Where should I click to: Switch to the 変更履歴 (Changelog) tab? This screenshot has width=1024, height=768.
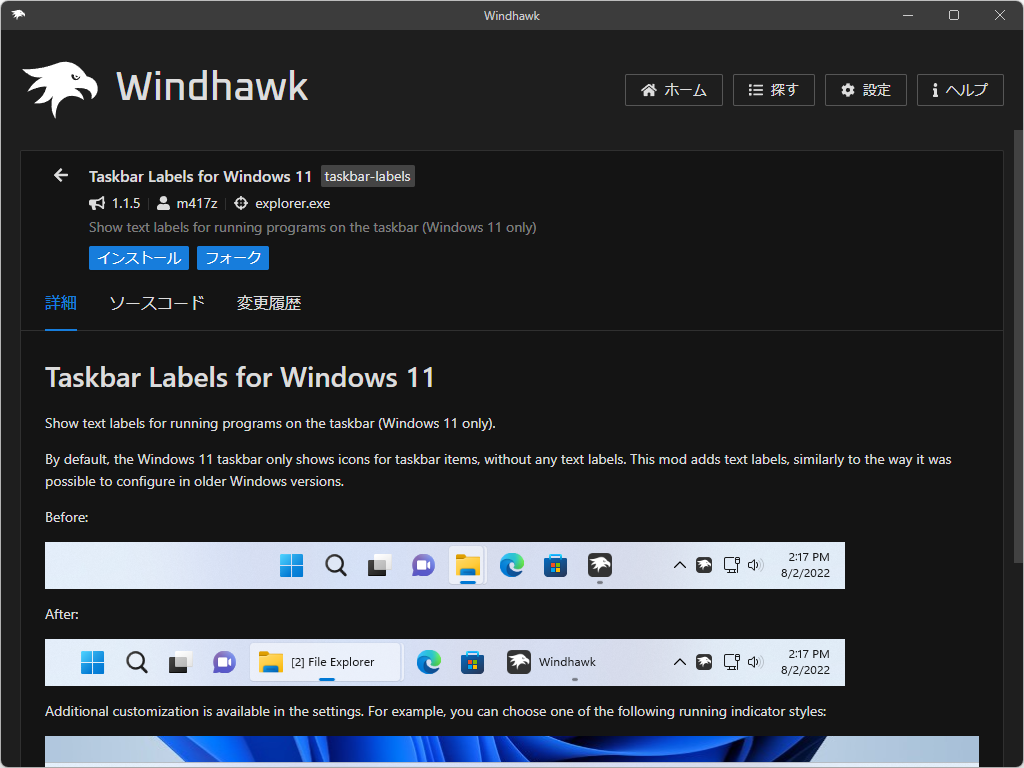[x=268, y=303]
